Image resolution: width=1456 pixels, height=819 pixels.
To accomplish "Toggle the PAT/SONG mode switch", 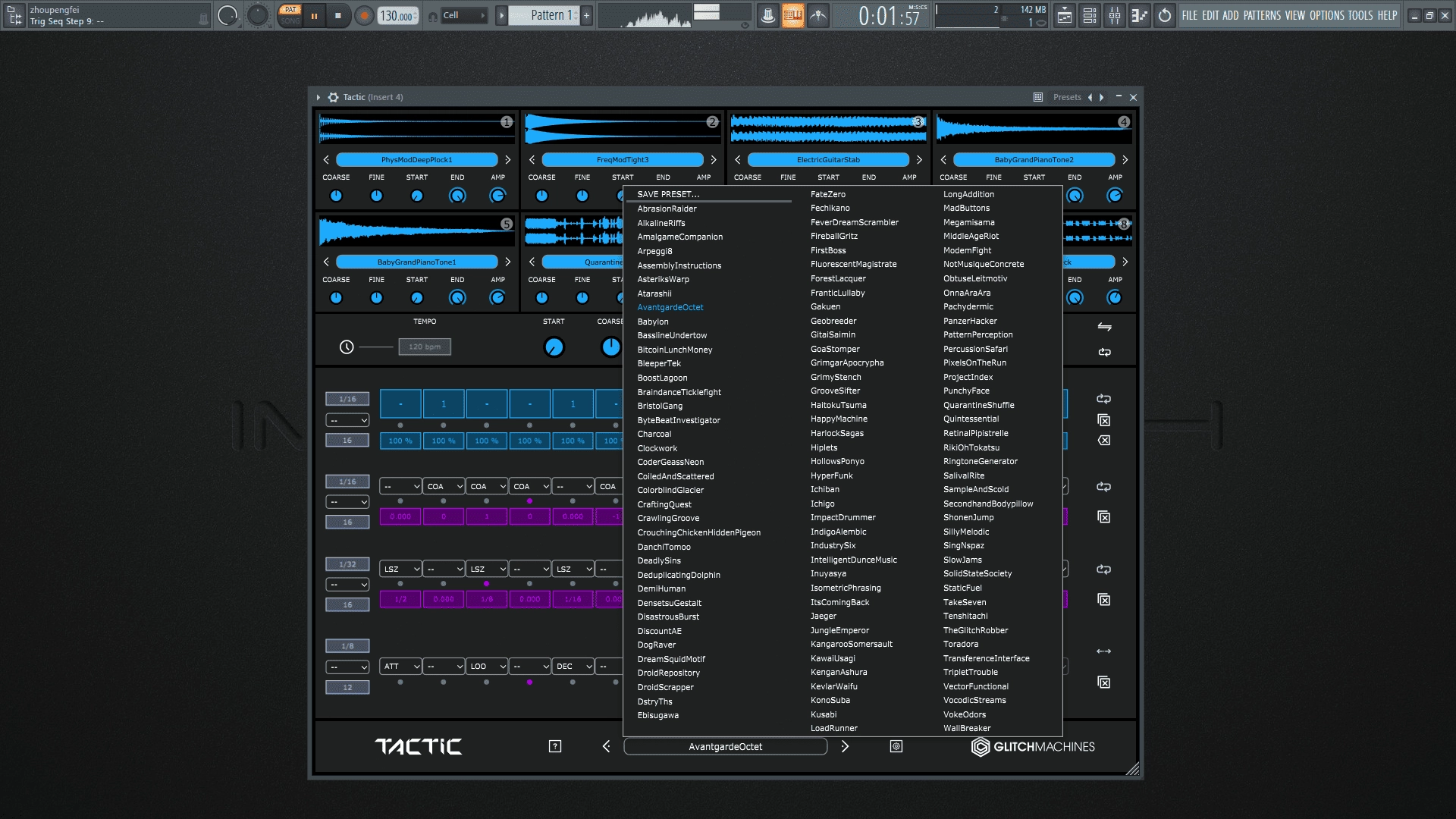I will pyautogui.click(x=290, y=15).
